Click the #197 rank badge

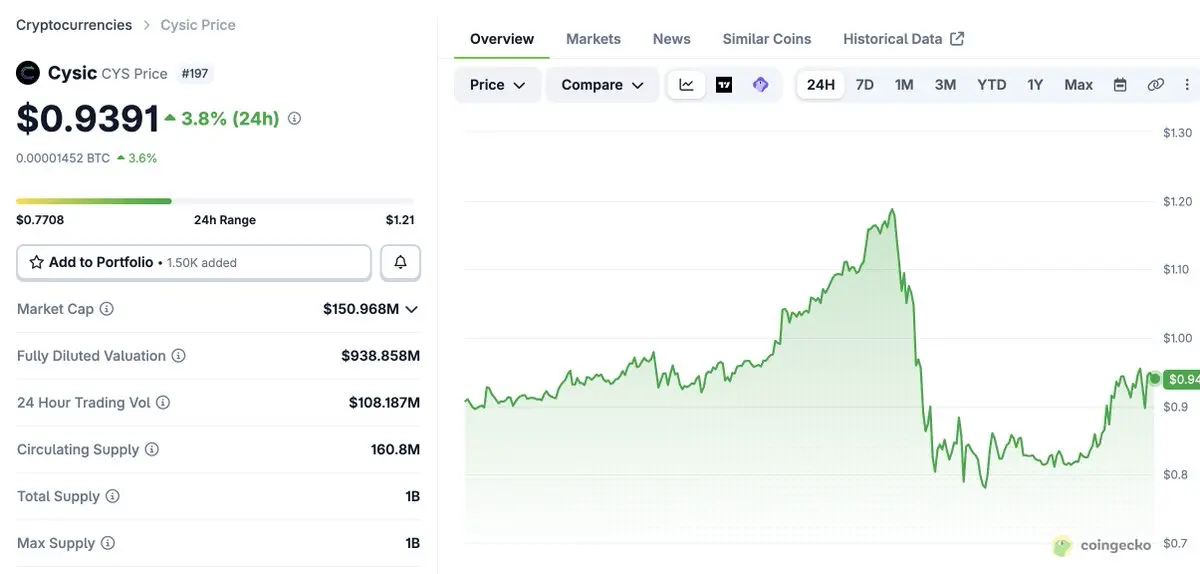pos(195,74)
